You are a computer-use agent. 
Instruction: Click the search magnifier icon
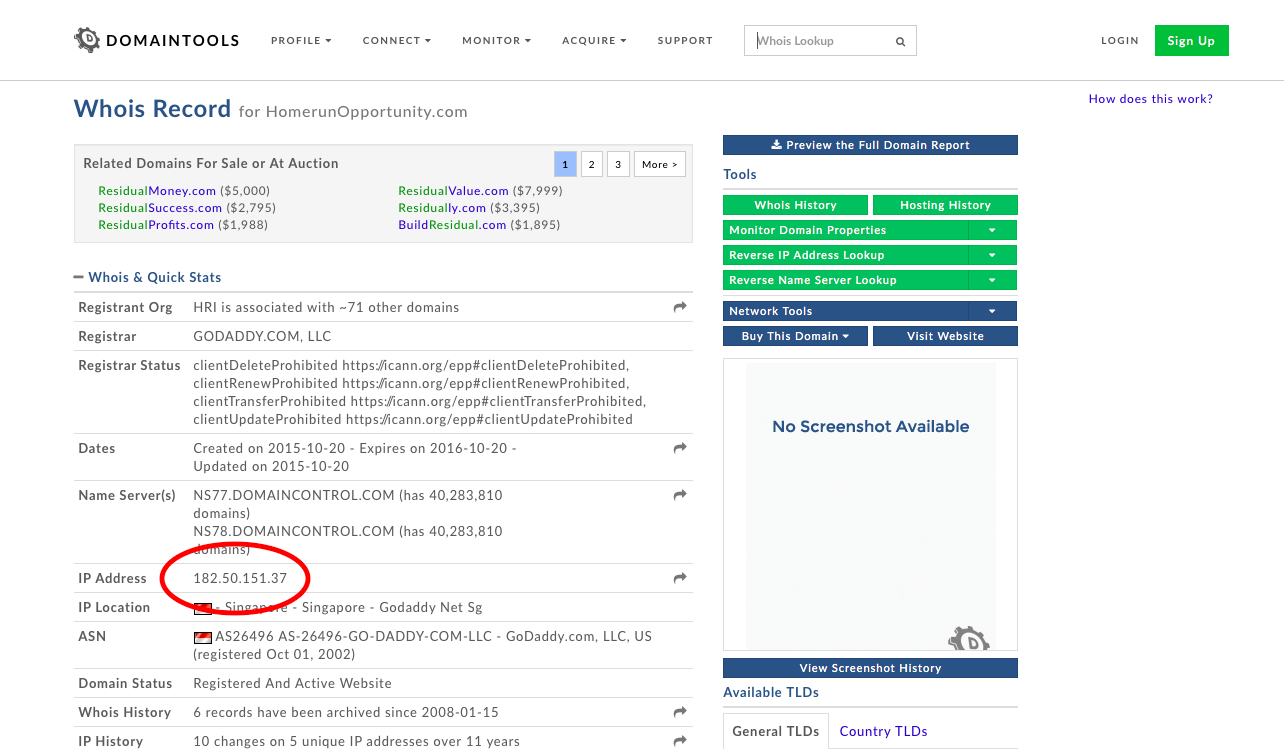(900, 41)
